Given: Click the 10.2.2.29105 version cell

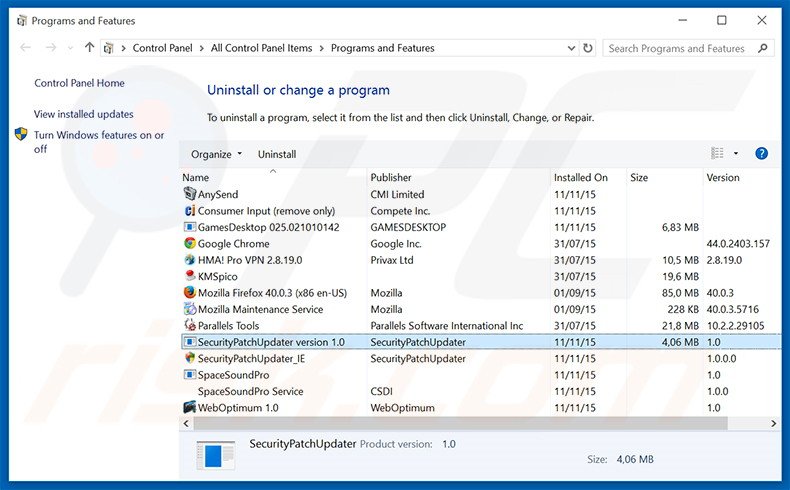Looking at the screenshot, I should [735, 326].
